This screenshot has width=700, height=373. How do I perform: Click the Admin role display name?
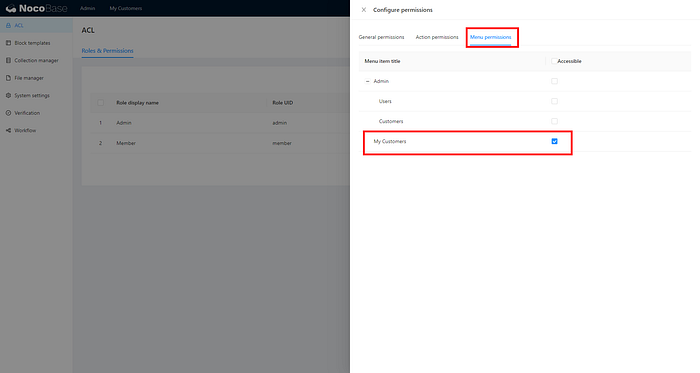[x=124, y=123]
